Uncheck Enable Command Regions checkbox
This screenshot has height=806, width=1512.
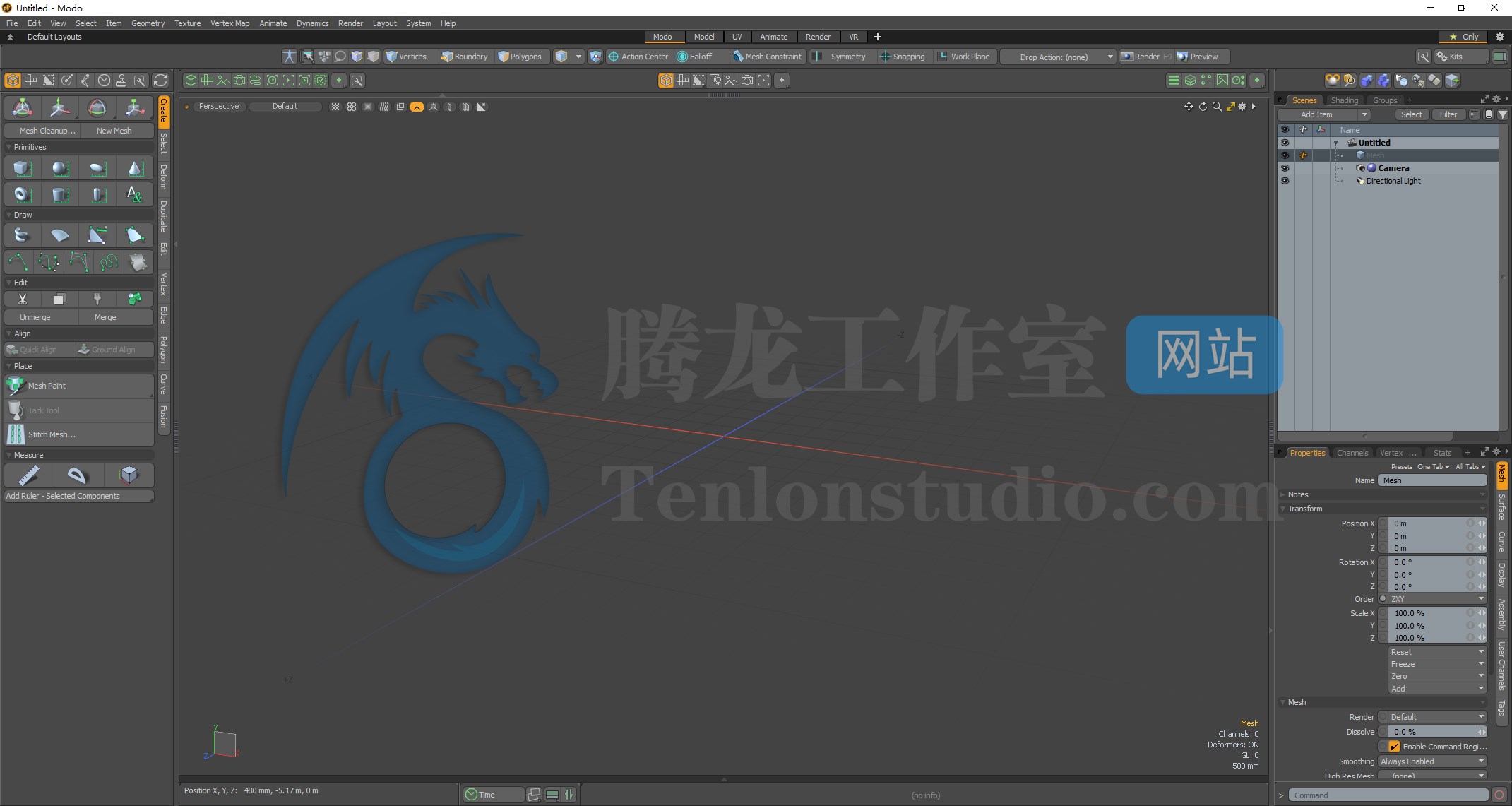tap(1394, 747)
